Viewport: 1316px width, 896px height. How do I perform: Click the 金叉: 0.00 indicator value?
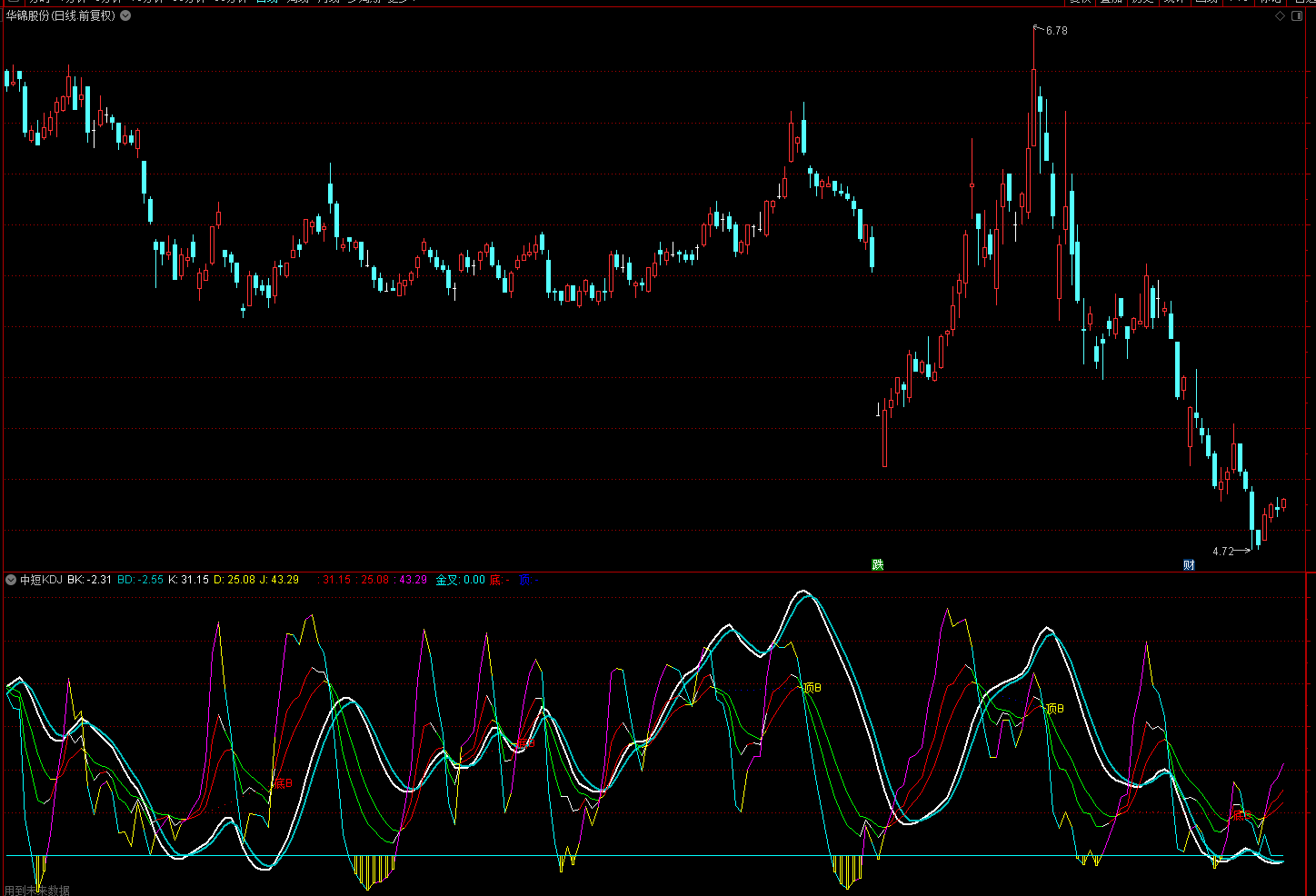click(461, 580)
